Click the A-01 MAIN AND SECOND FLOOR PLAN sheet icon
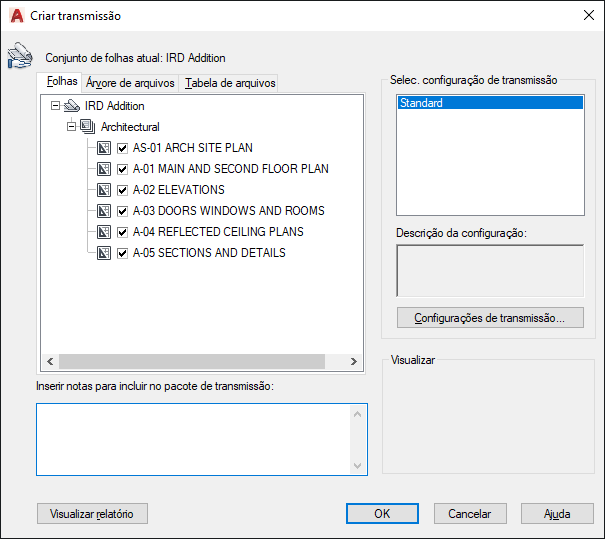The image size is (605, 539). tap(104, 169)
